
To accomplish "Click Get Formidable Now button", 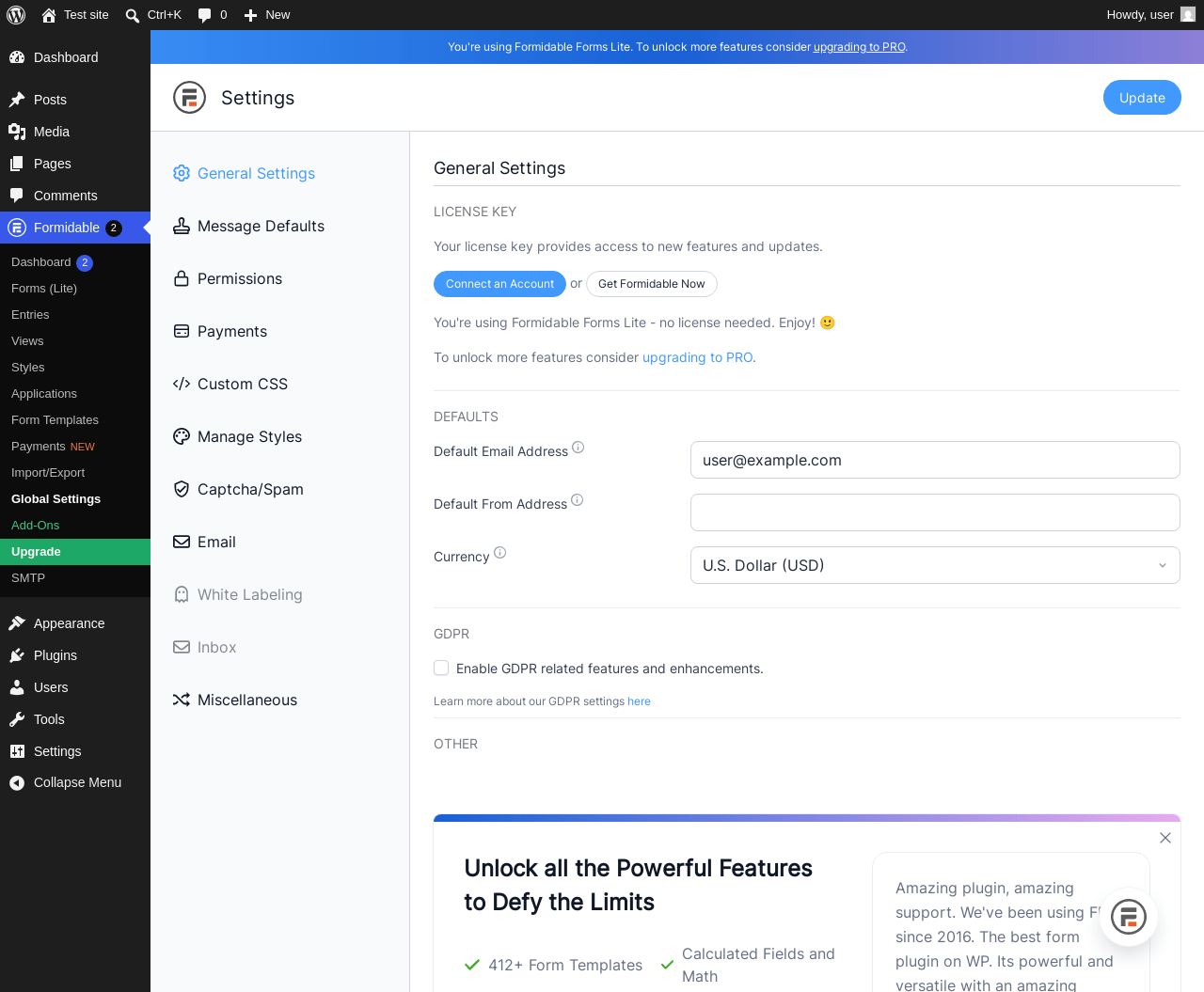I will (652, 284).
